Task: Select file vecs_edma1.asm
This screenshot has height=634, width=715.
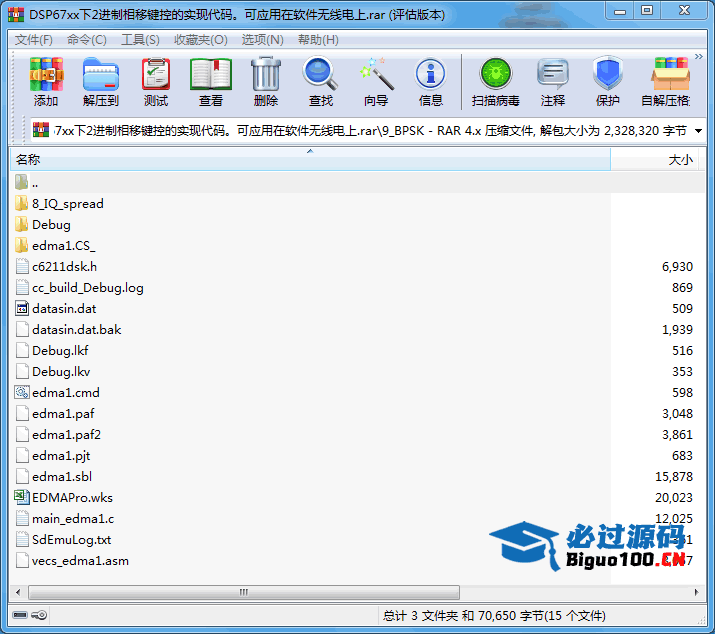Action: tap(72, 560)
